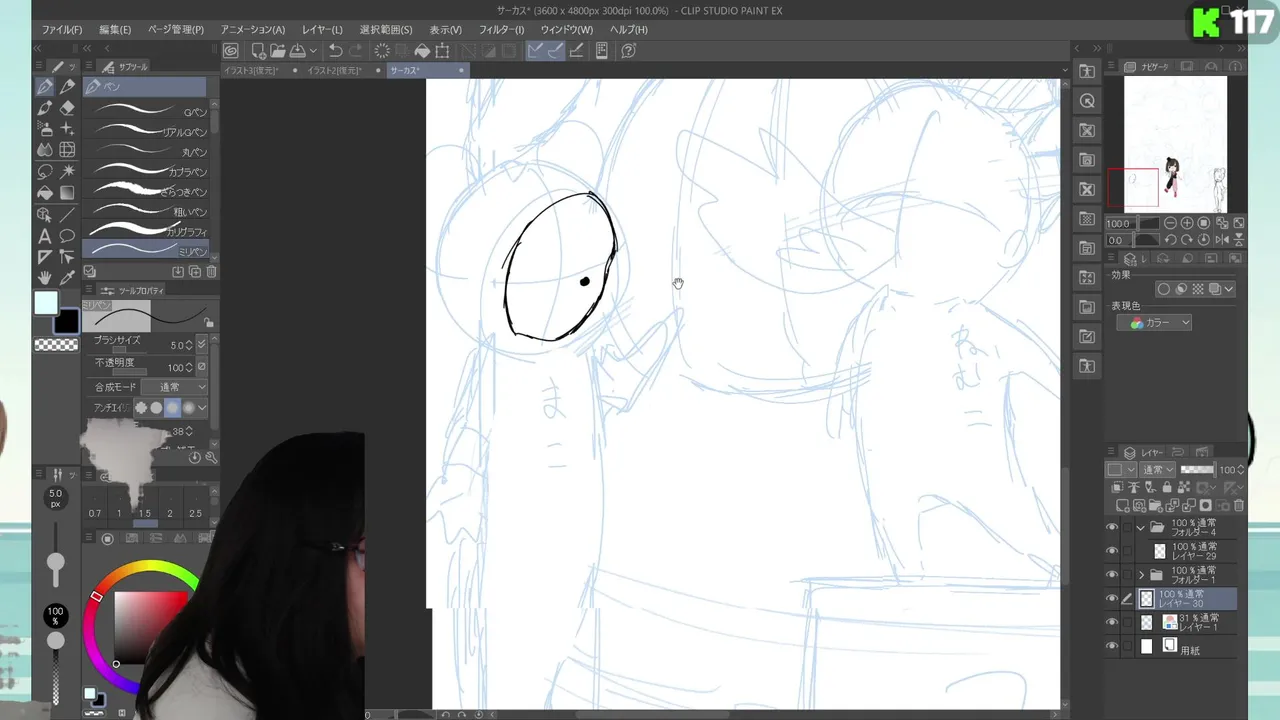Select the Gradient tool
The width and height of the screenshot is (1280, 720).
67,193
